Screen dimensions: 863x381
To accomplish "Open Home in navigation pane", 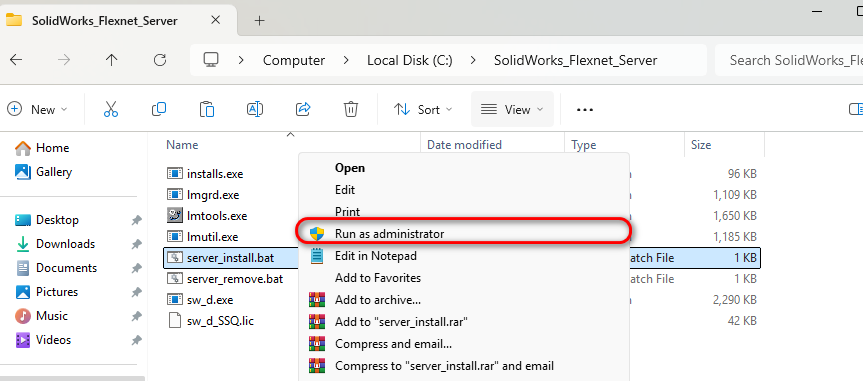I will point(42,148).
